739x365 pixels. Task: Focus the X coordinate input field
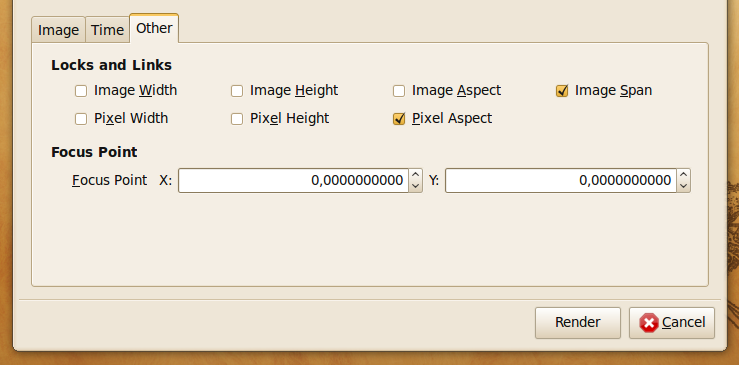click(293, 181)
